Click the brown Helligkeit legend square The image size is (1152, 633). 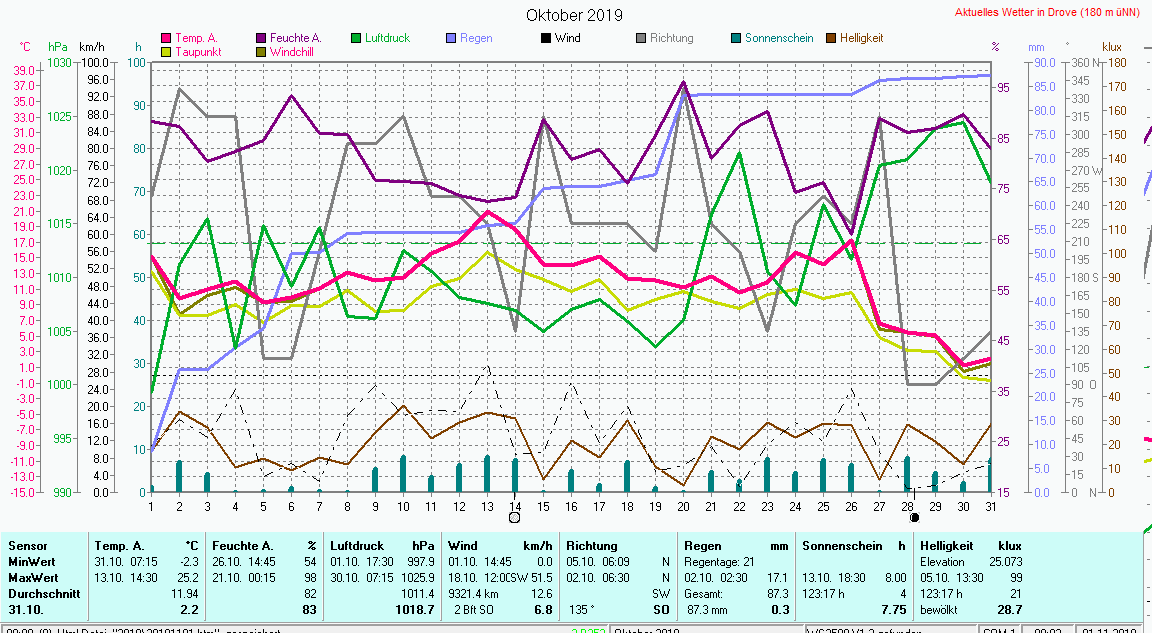(x=830, y=39)
